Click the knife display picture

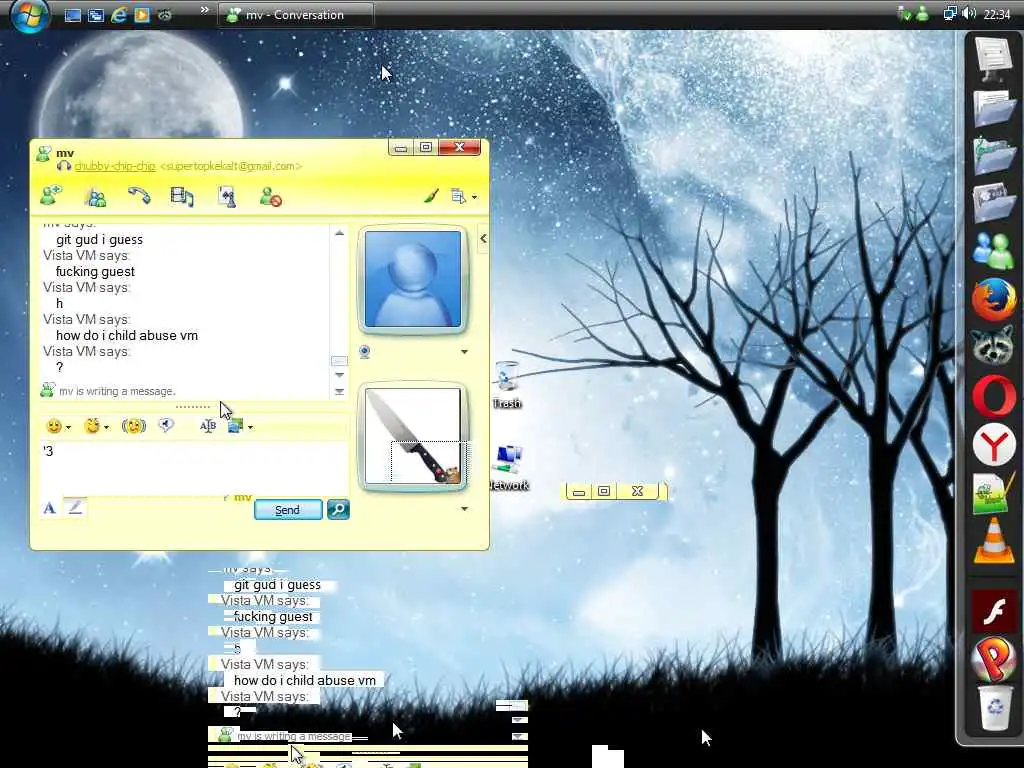point(413,436)
